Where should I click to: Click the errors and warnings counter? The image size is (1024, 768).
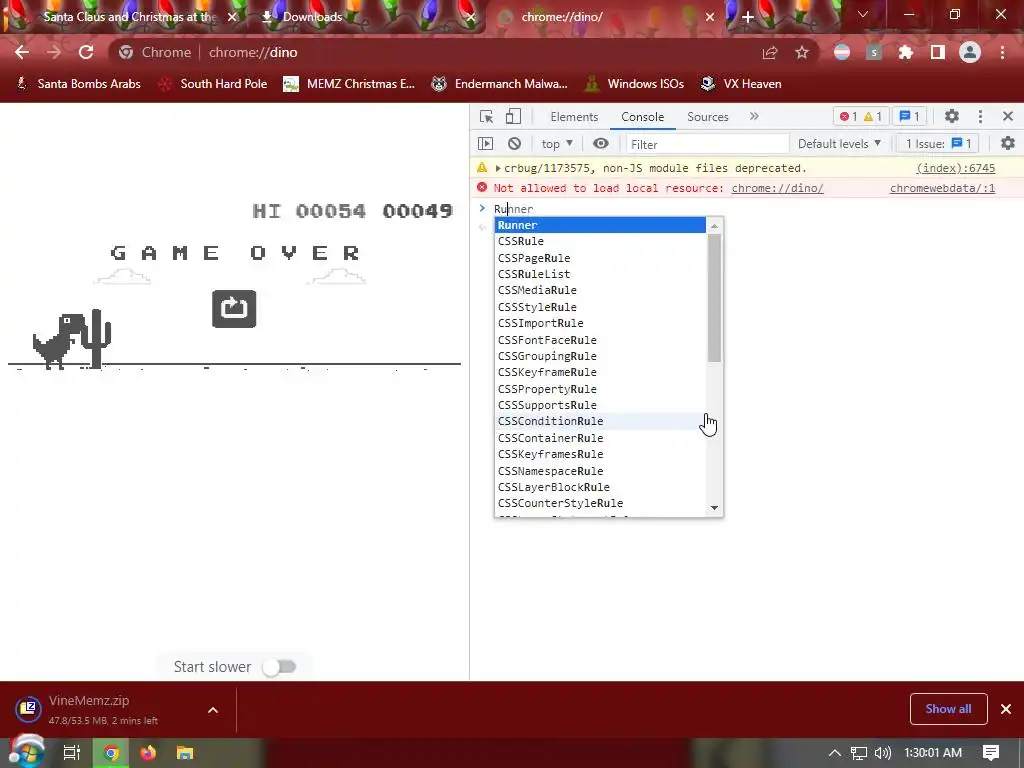861,116
